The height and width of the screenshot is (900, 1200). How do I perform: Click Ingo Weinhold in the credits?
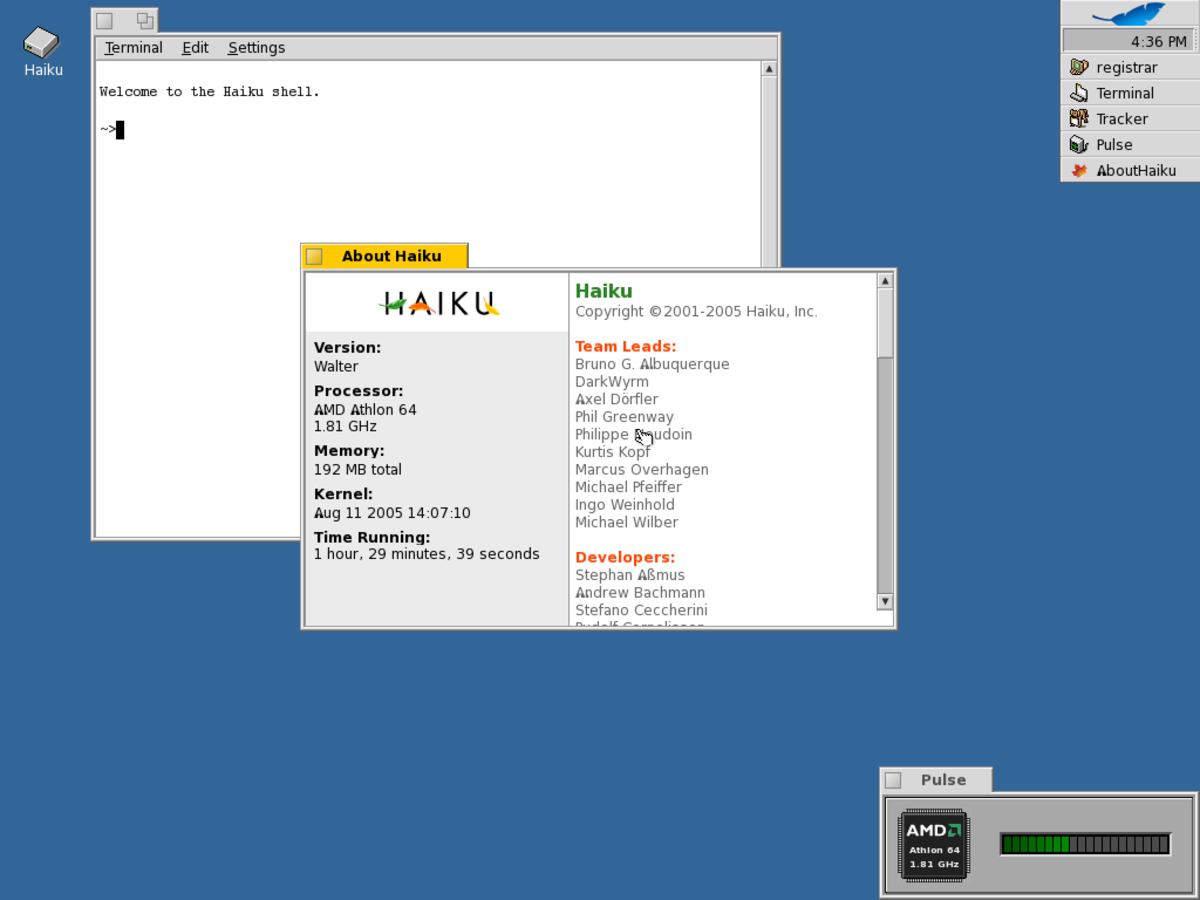click(x=625, y=505)
